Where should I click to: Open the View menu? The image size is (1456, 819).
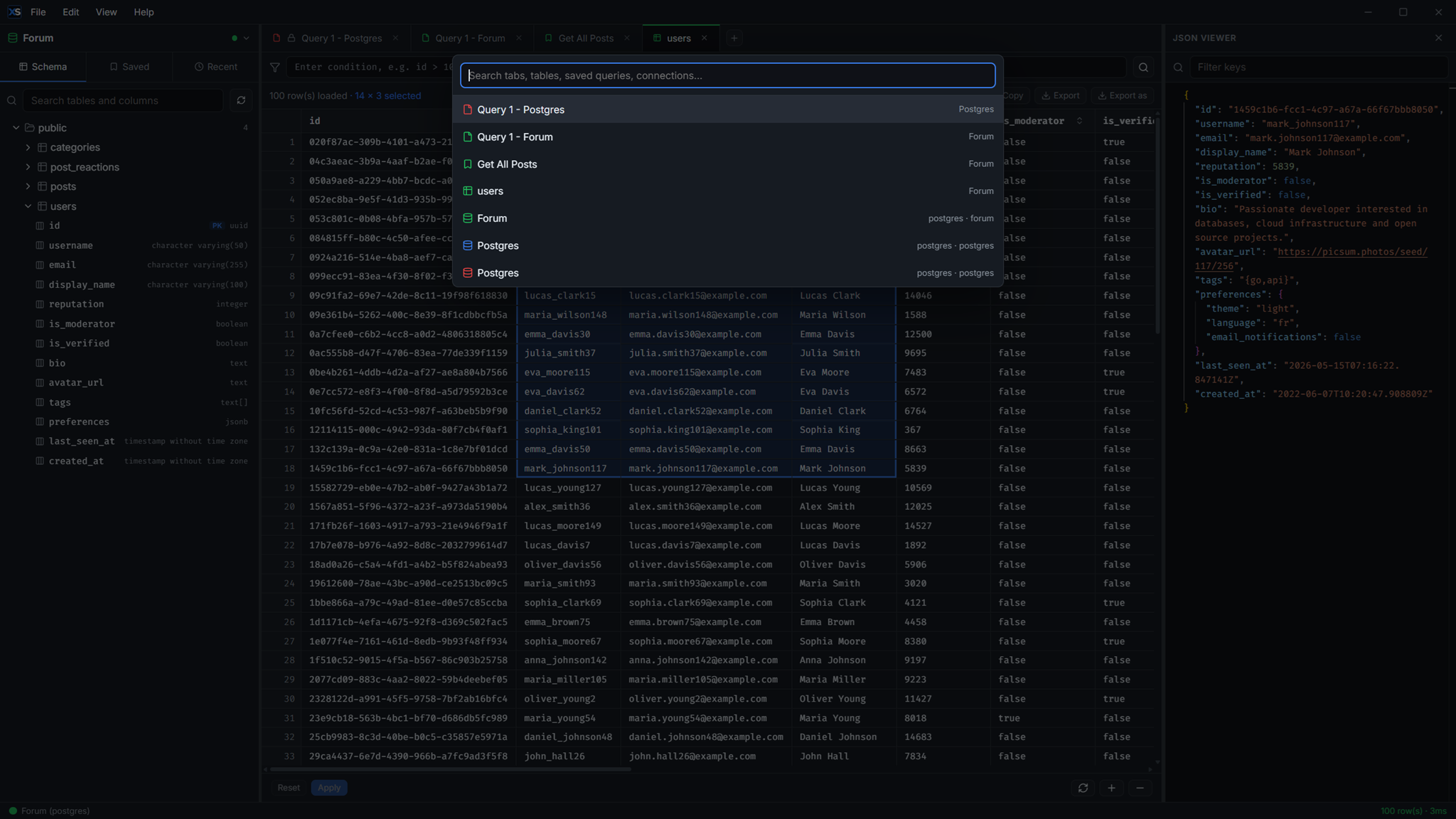coord(106,12)
